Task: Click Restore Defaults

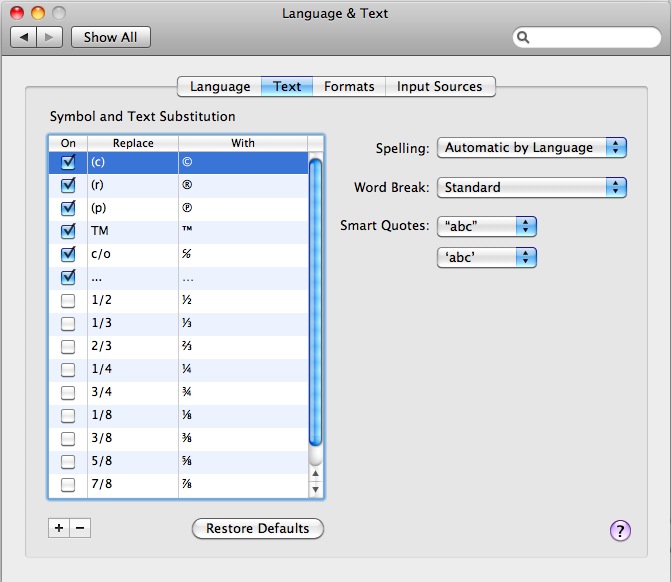Action: pyautogui.click(x=258, y=529)
